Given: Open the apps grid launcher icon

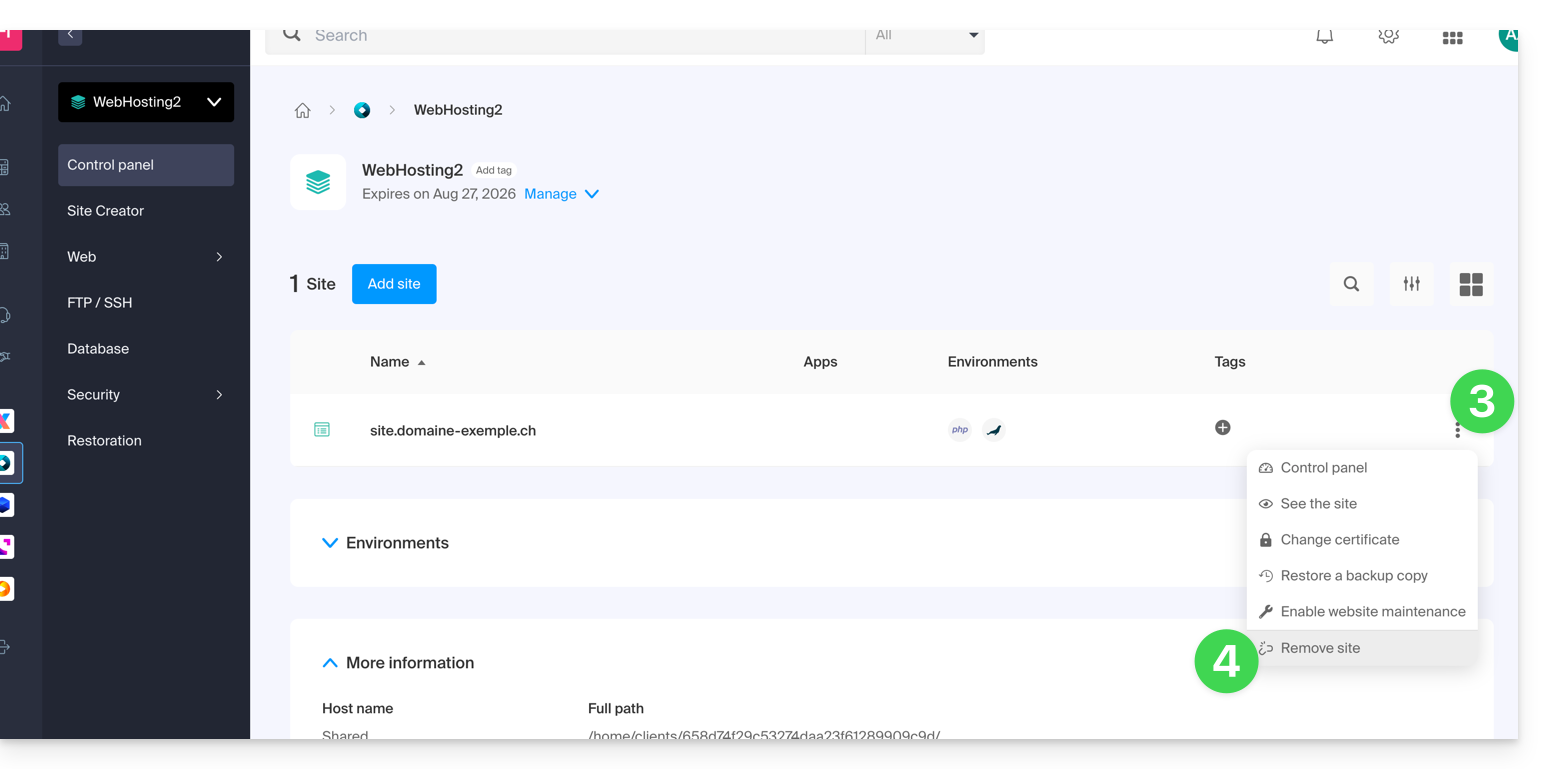Looking at the screenshot, I should (x=1452, y=38).
